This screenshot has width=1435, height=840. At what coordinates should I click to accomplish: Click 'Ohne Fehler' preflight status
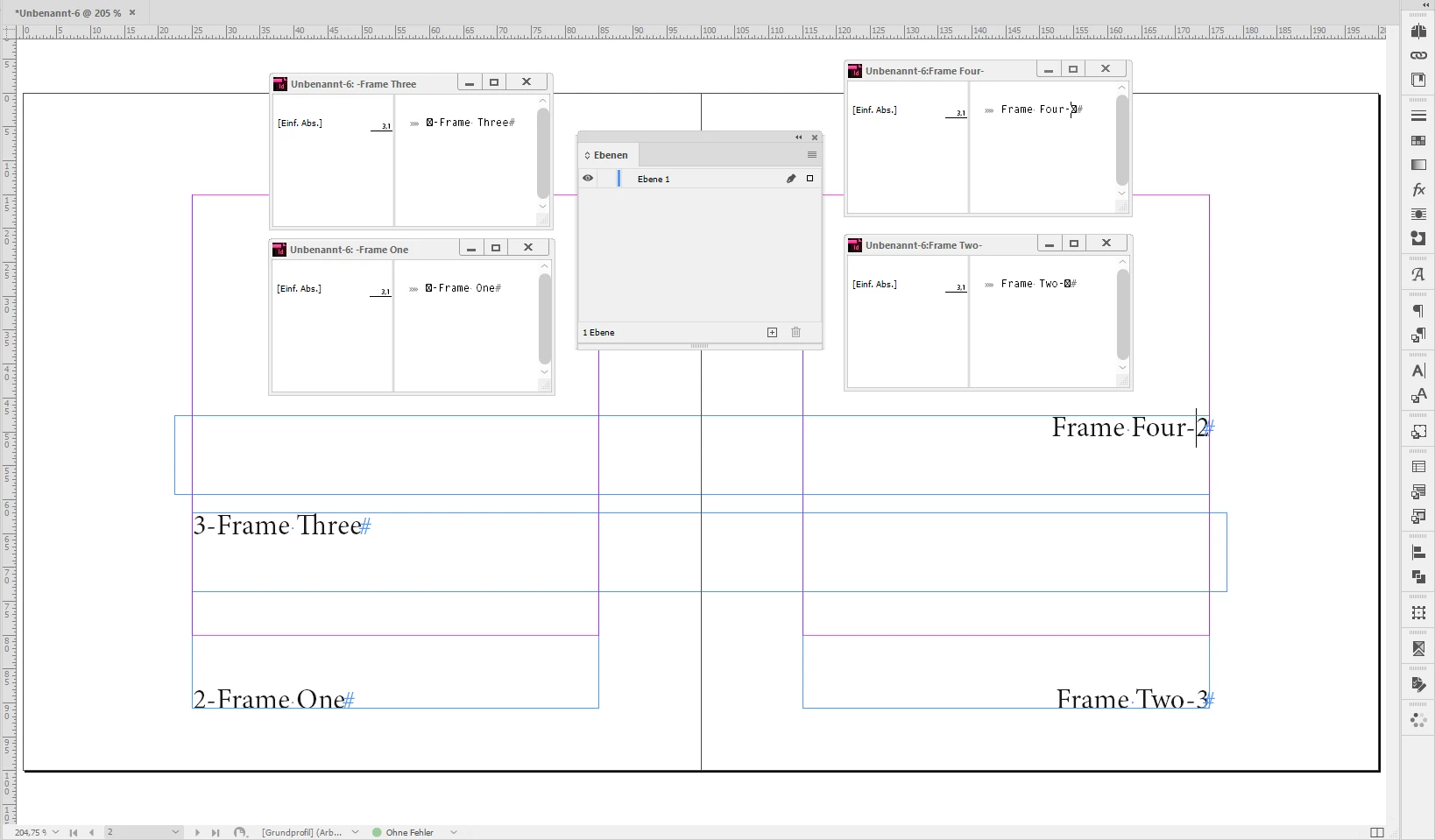pos(410,832)
